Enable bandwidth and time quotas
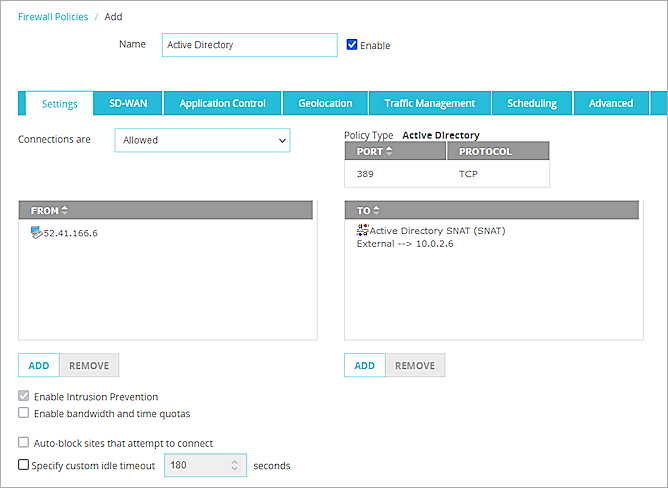This screenshot has height=488, width=668. [x=24, y=413]
